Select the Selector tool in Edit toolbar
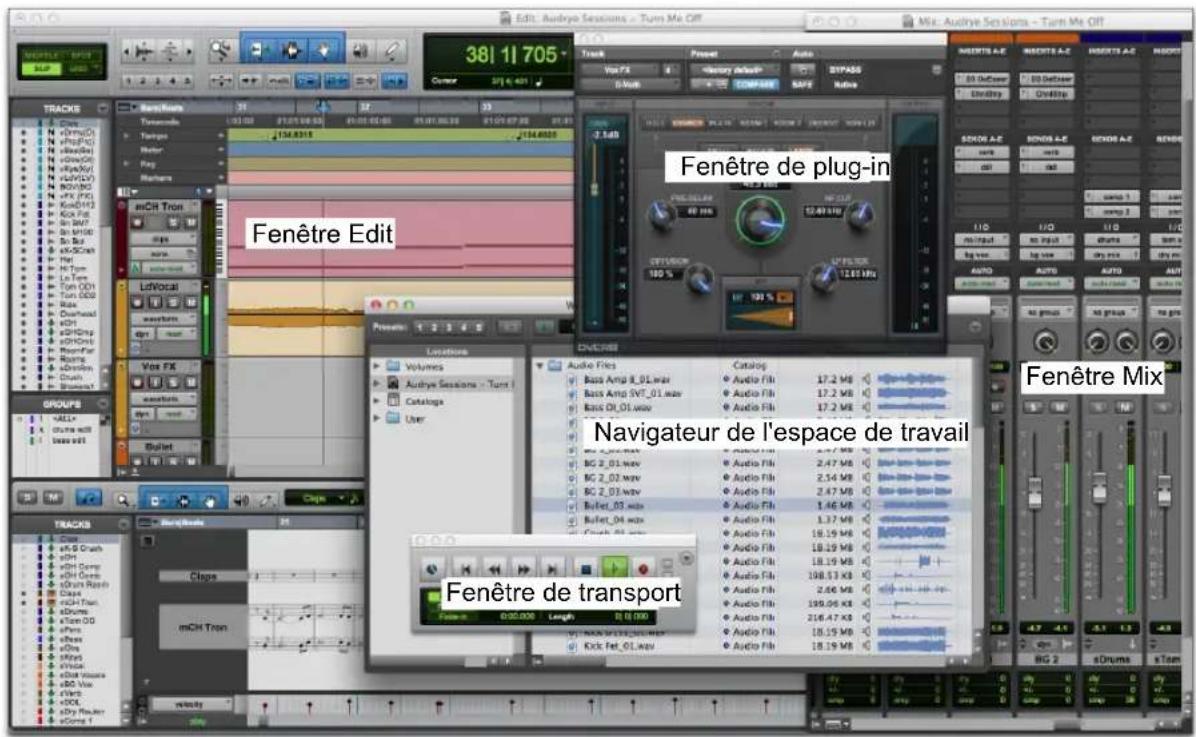1196x737 pixels. click(x=291, y=50)
